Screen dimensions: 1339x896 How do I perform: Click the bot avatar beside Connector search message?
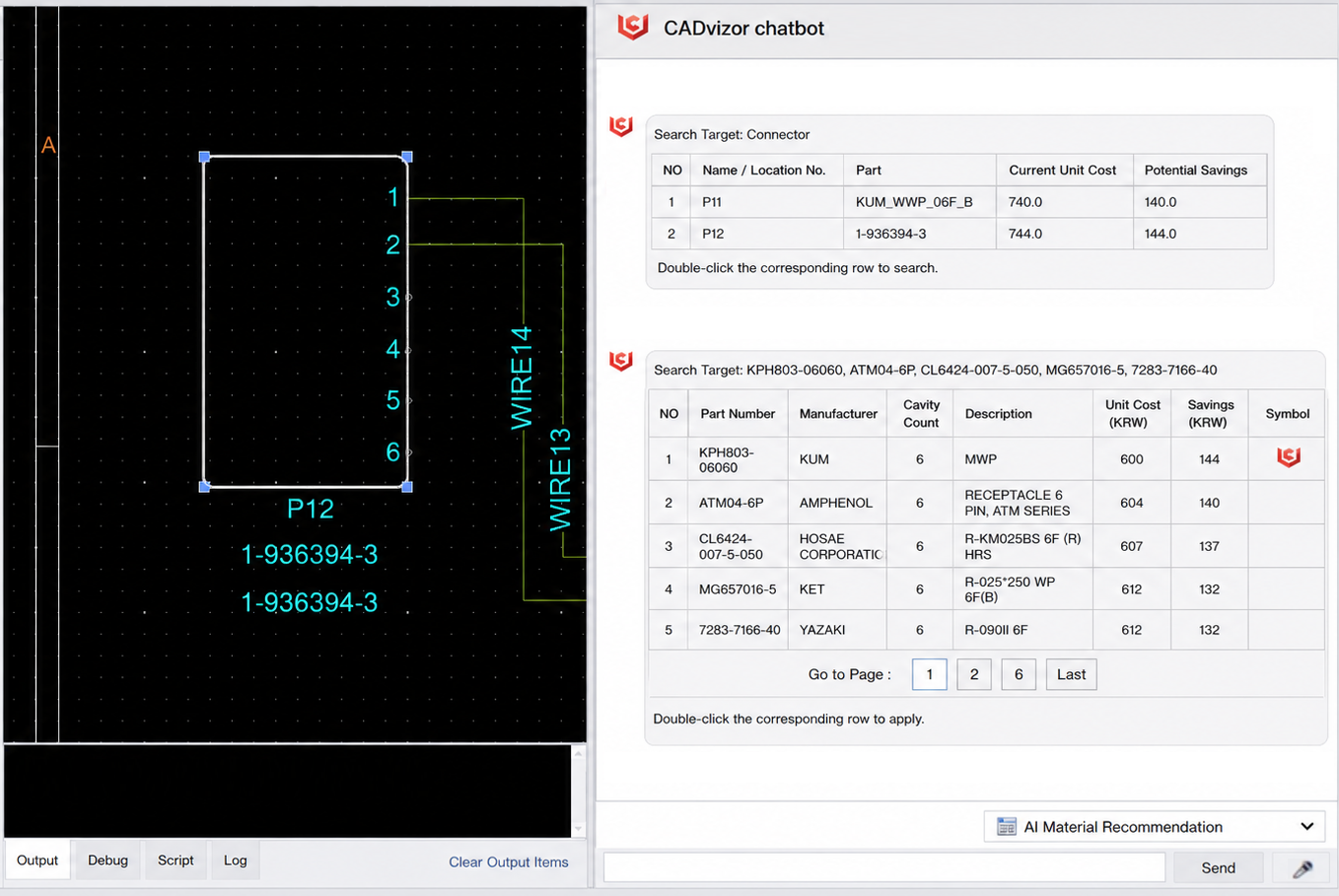point(621,126)
